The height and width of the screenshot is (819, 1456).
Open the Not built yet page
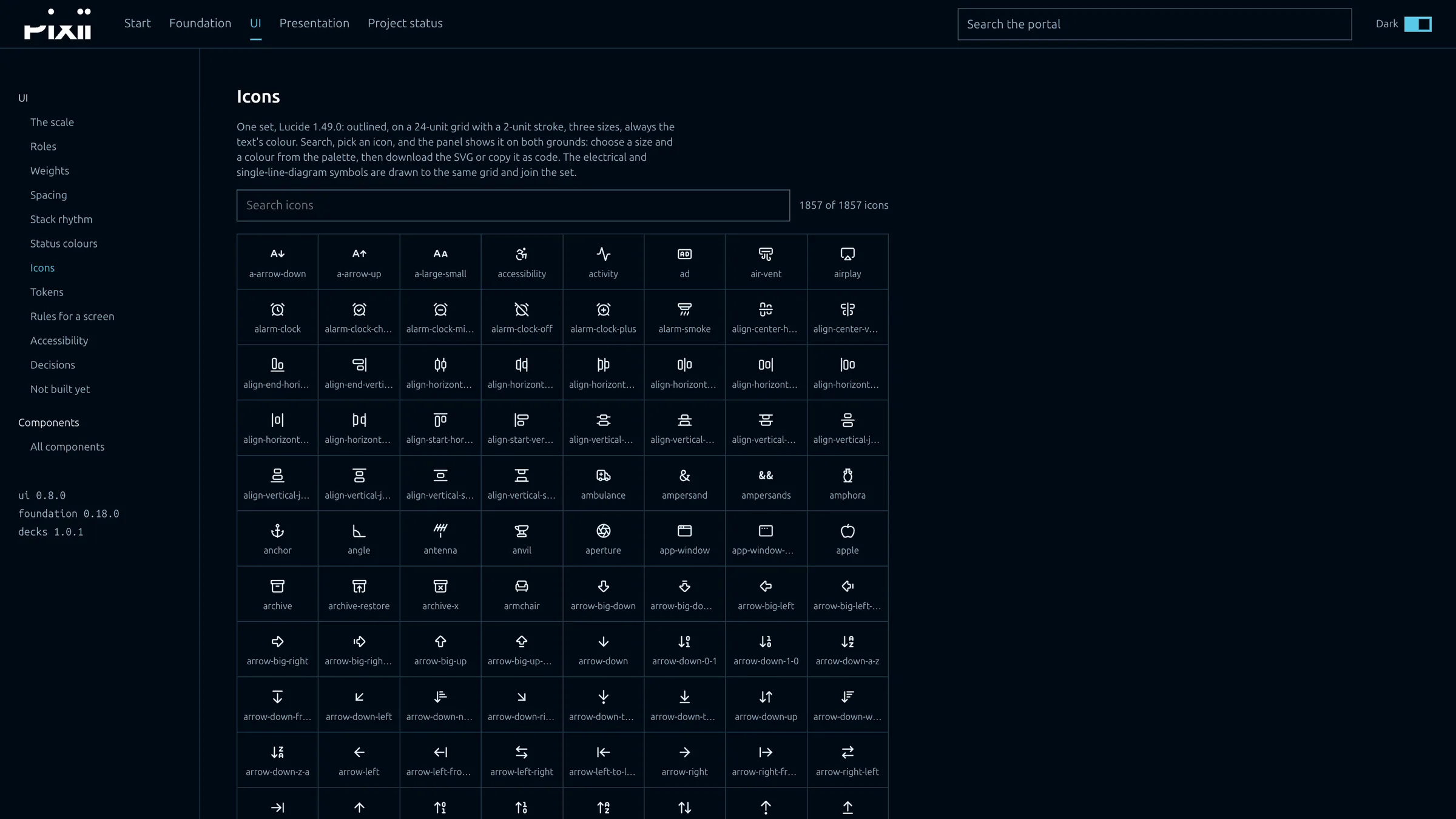tap(60, 389)
